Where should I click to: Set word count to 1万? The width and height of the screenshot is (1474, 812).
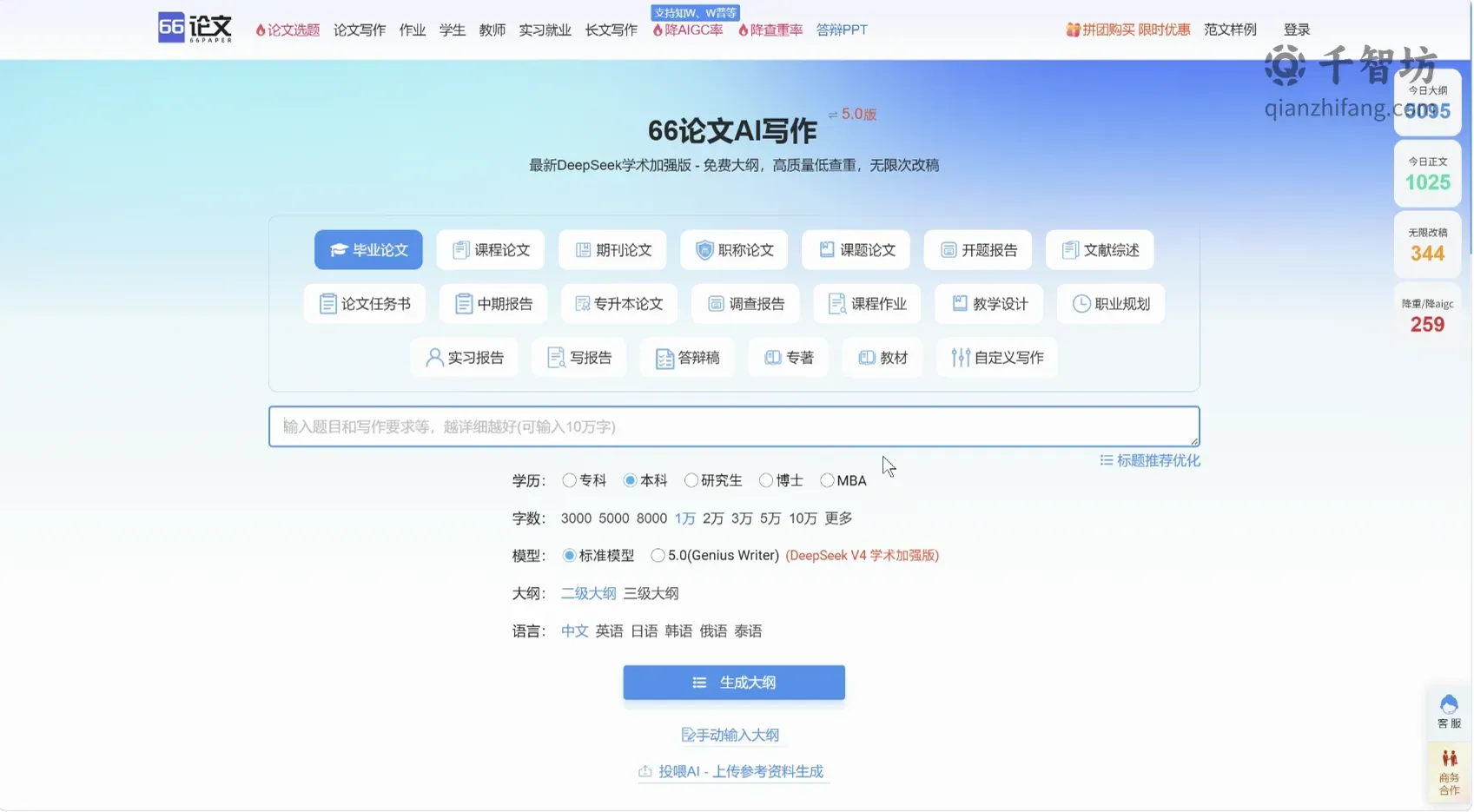pyautogui.click(x=685, y=518)
